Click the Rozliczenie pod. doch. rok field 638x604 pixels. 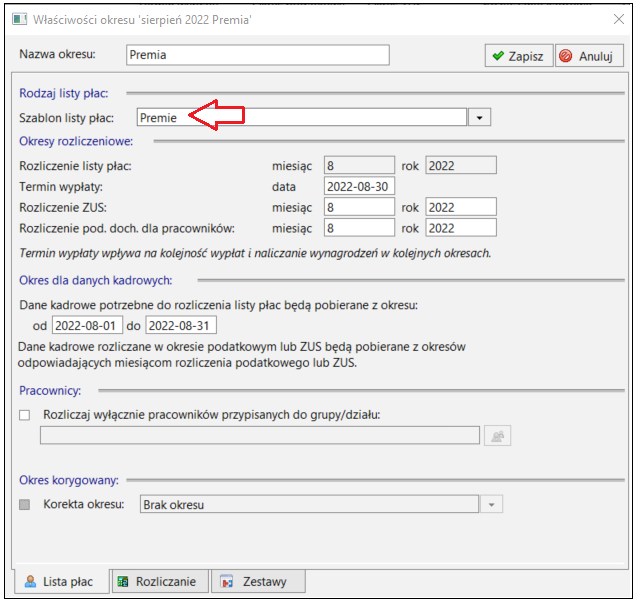[x=461, y=228]
